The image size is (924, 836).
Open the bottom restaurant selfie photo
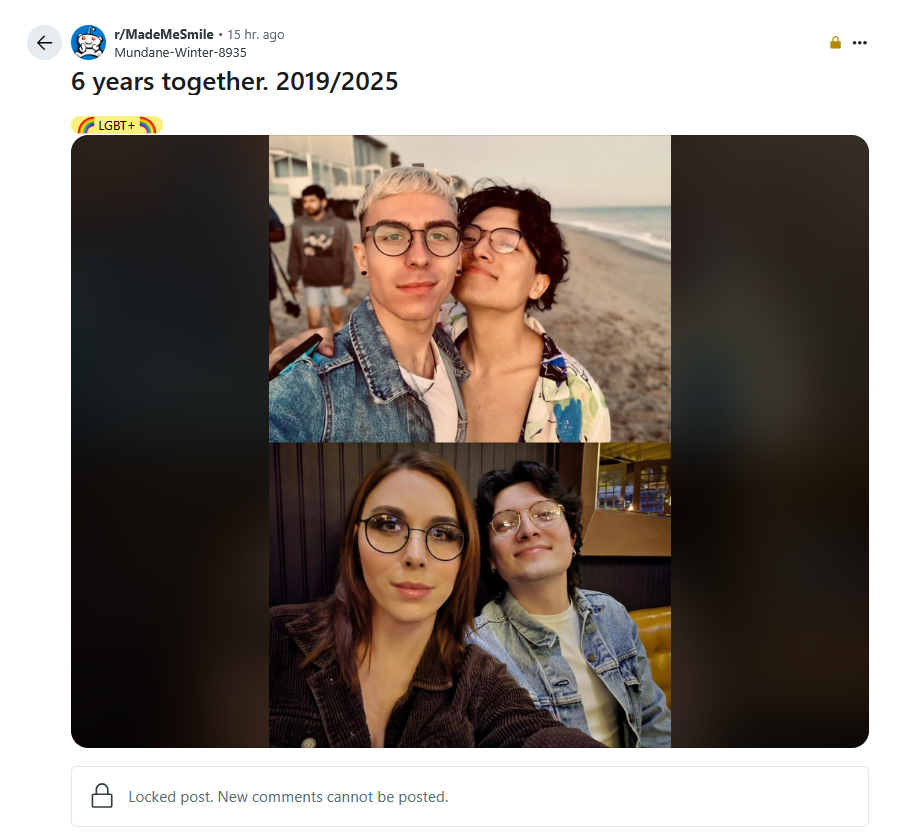(x=470, y=595)
